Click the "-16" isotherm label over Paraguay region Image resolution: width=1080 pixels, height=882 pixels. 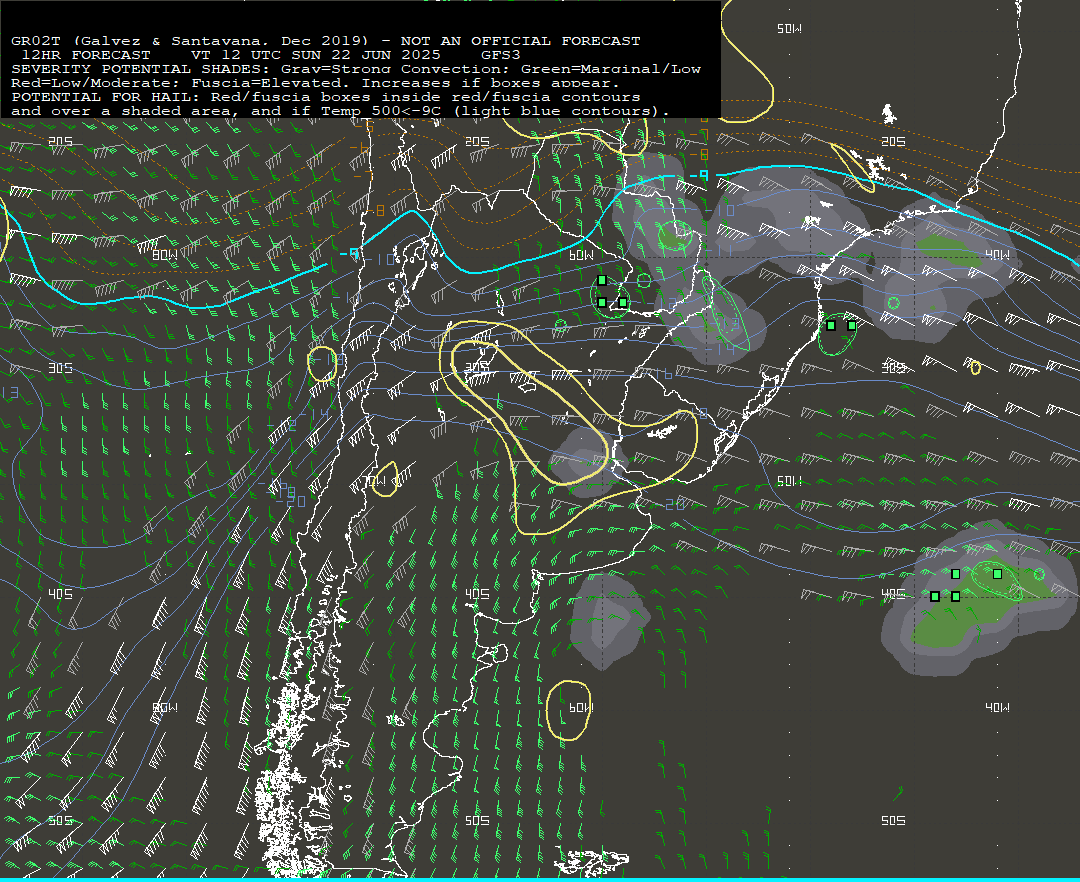point(661,374)
